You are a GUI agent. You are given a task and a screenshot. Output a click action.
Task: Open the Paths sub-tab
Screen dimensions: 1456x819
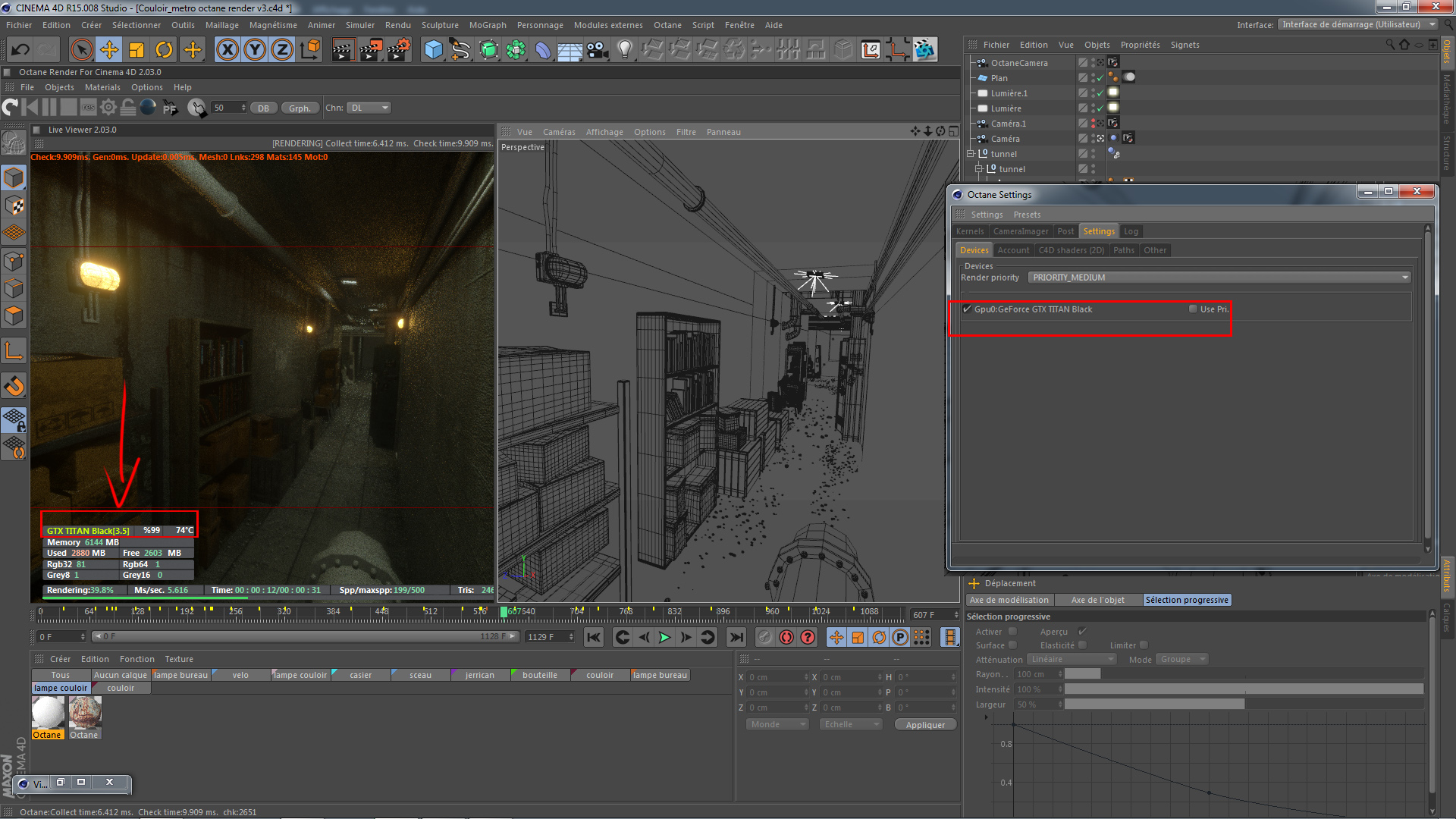(x=1124, y=250)
